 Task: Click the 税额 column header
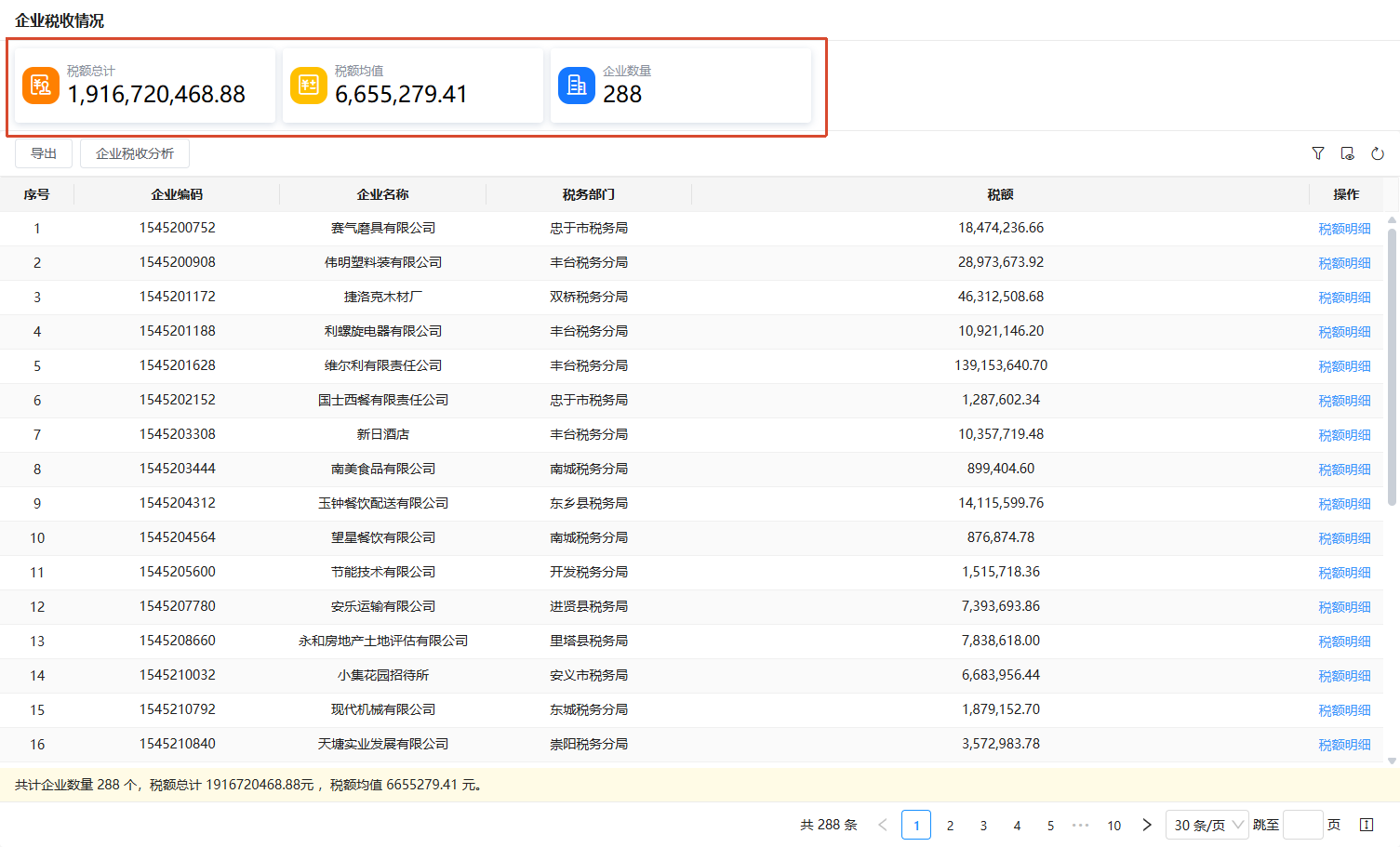[x=1001, y=194]
